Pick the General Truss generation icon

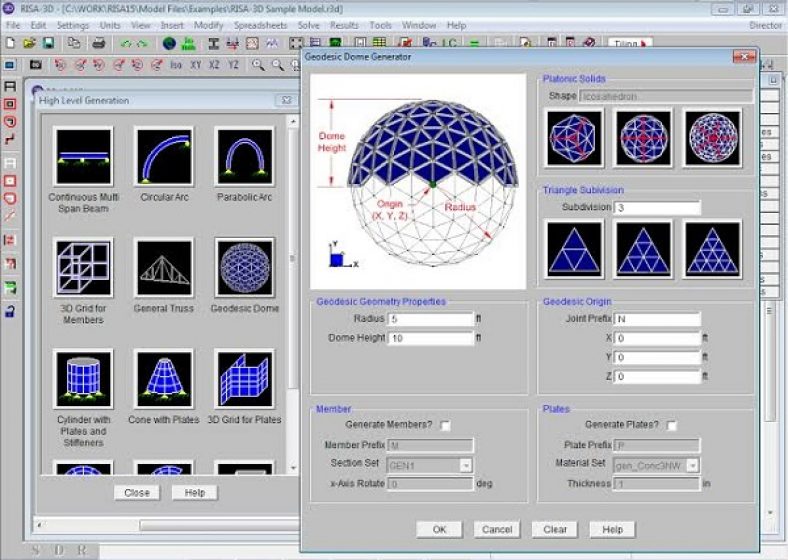point(164,267)
